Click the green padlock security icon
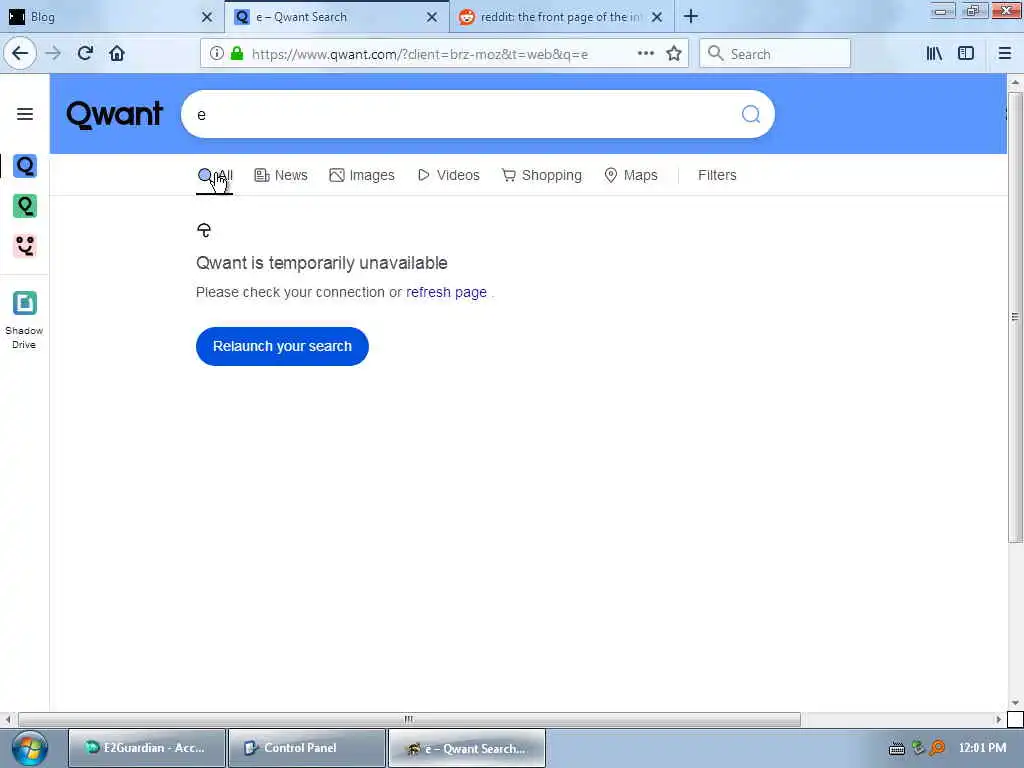Screen dimensions: 1024x768 click(238, 54)
